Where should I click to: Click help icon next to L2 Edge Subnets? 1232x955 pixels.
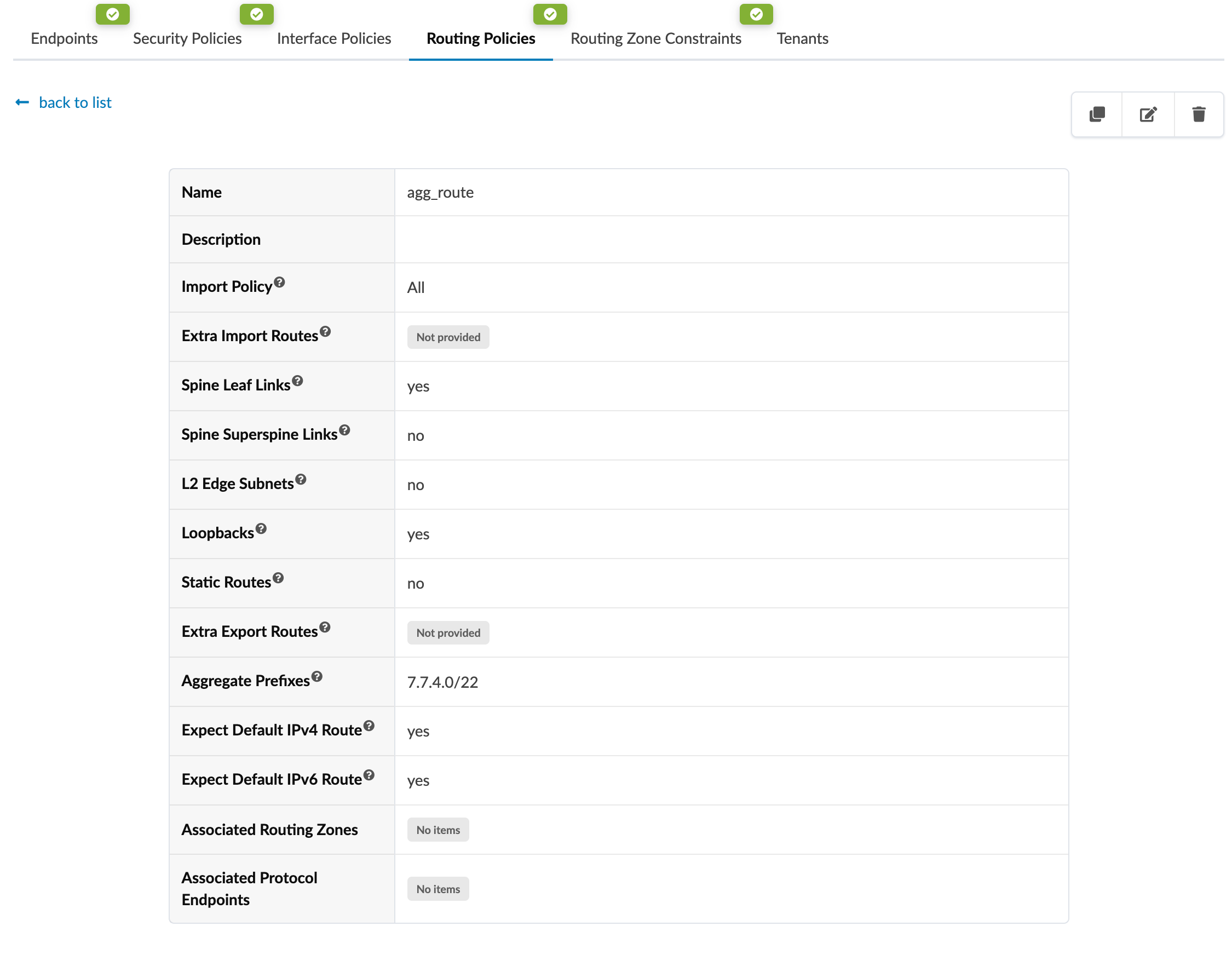click(301, 479)
